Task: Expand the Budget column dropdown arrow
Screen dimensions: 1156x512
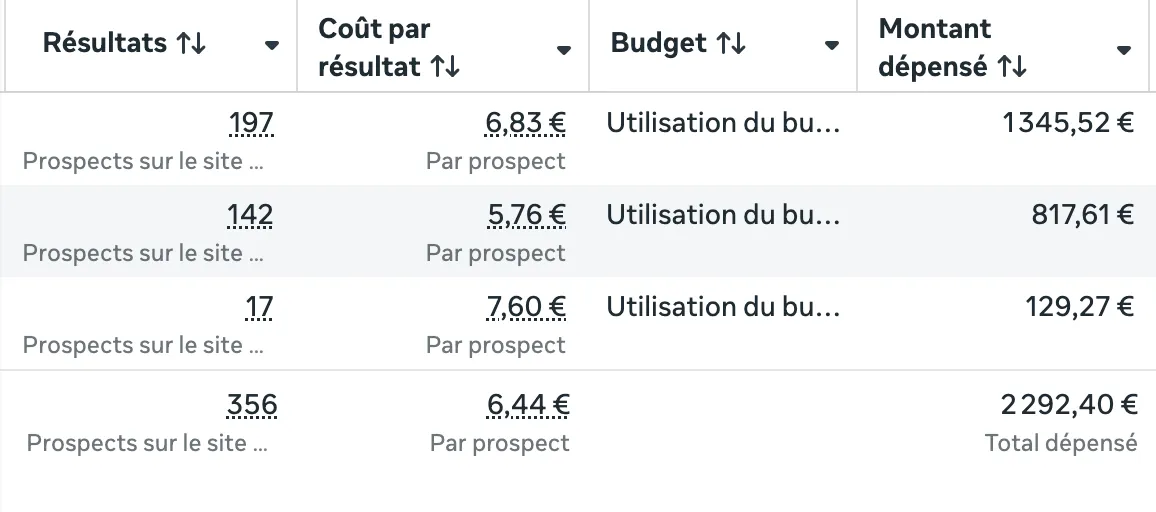Action: coord(831,46)
